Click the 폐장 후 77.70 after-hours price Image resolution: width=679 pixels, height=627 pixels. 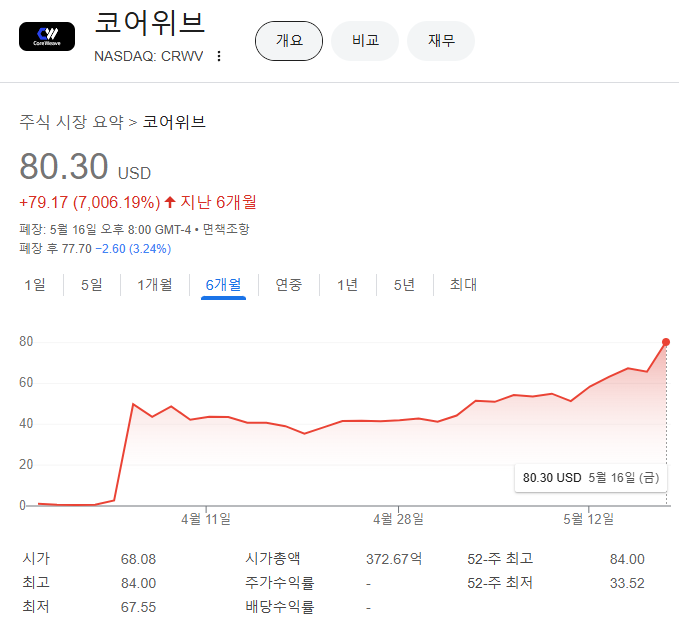tap(55, 249)
